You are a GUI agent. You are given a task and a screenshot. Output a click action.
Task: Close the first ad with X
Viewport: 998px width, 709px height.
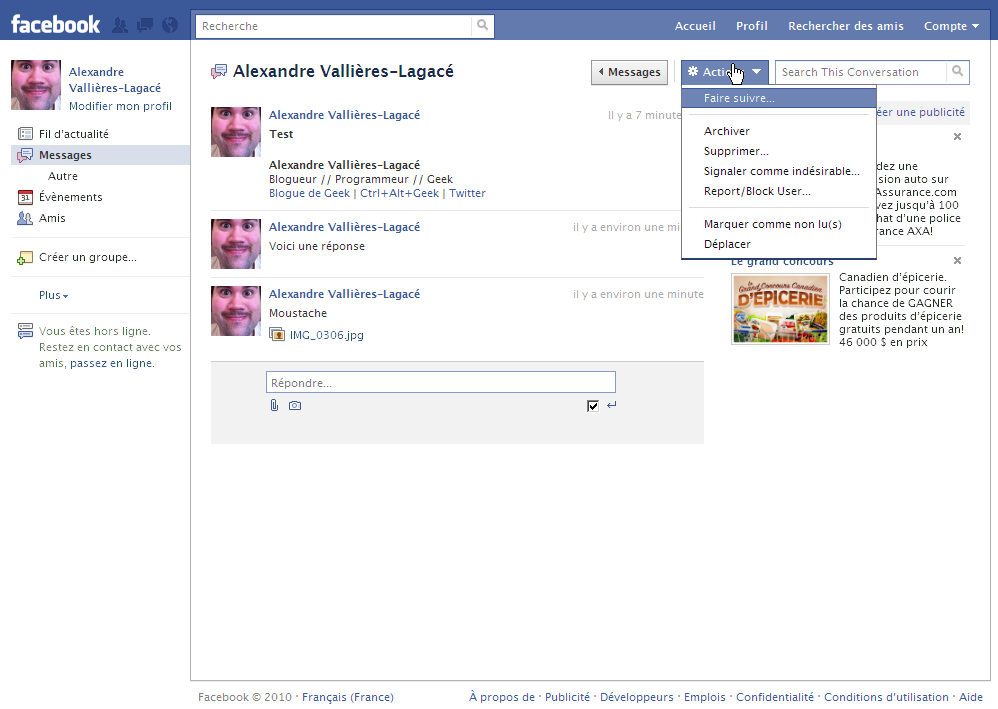(x=957, y=136)
